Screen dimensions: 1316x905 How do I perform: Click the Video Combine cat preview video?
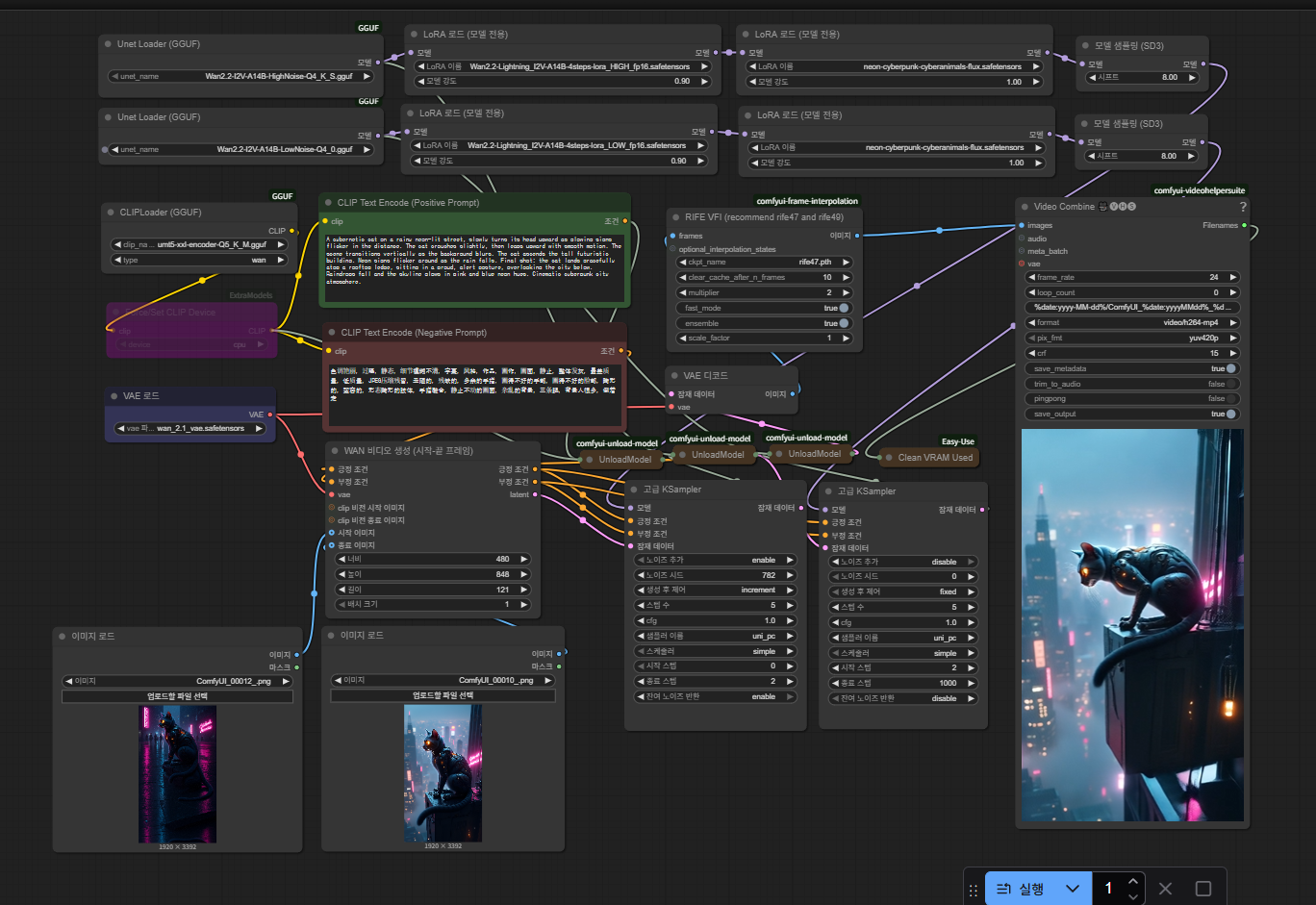(x=1132, y=625)
